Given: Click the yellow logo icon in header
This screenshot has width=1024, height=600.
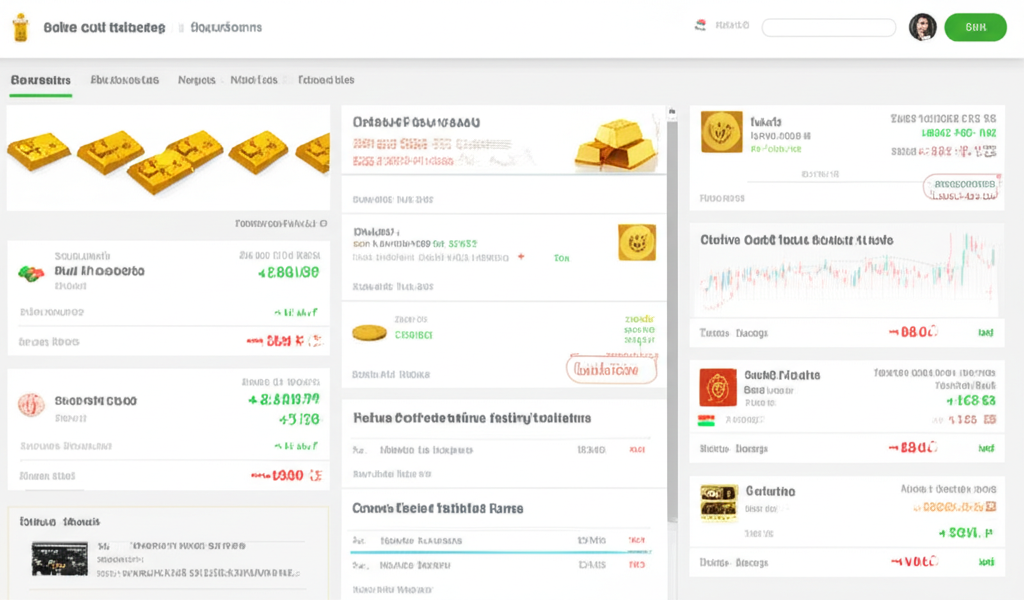Looking at the screenshot, I should coord(19,27).
